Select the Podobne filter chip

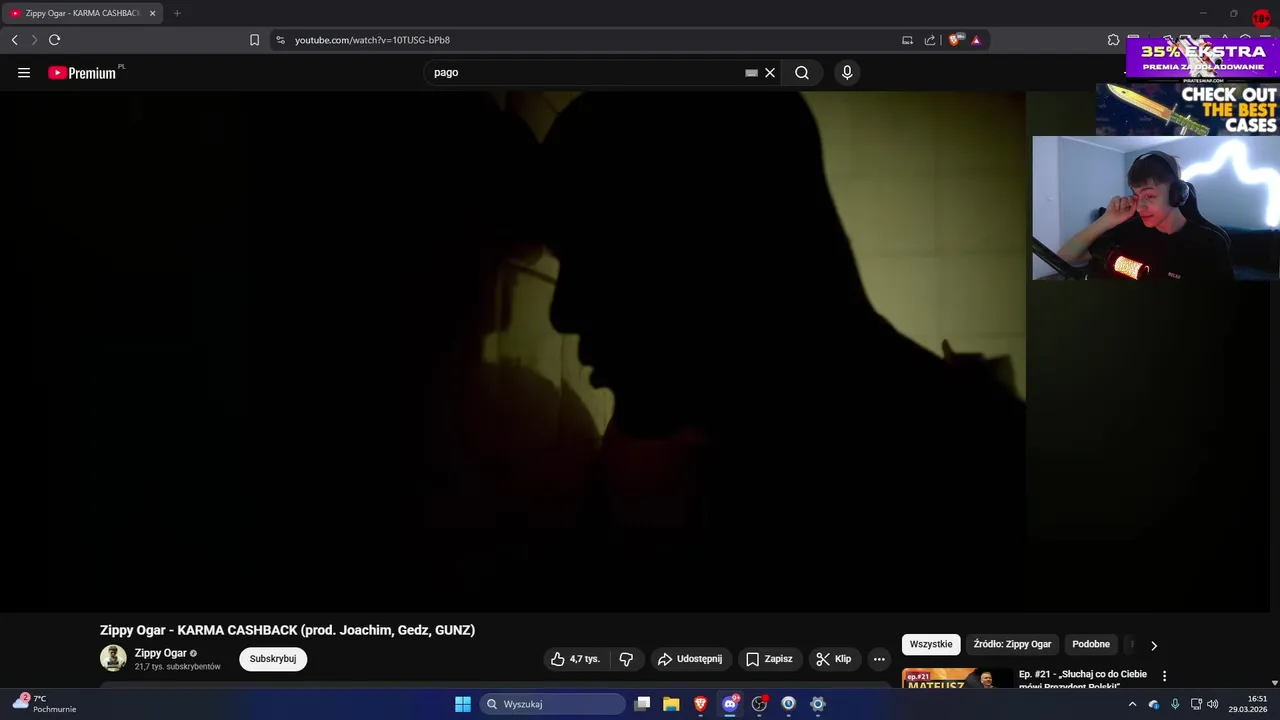click(x=1091, y=644)
